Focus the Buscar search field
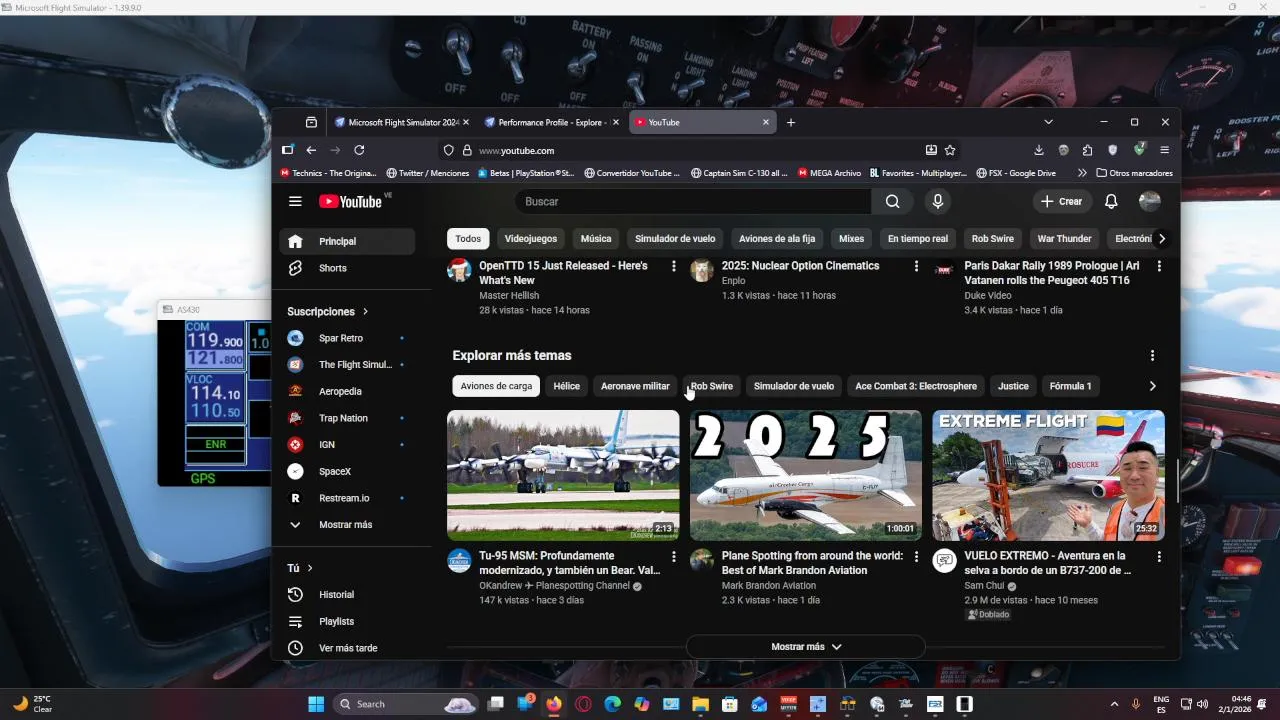The image size is (1280, 720). (694, 201)
